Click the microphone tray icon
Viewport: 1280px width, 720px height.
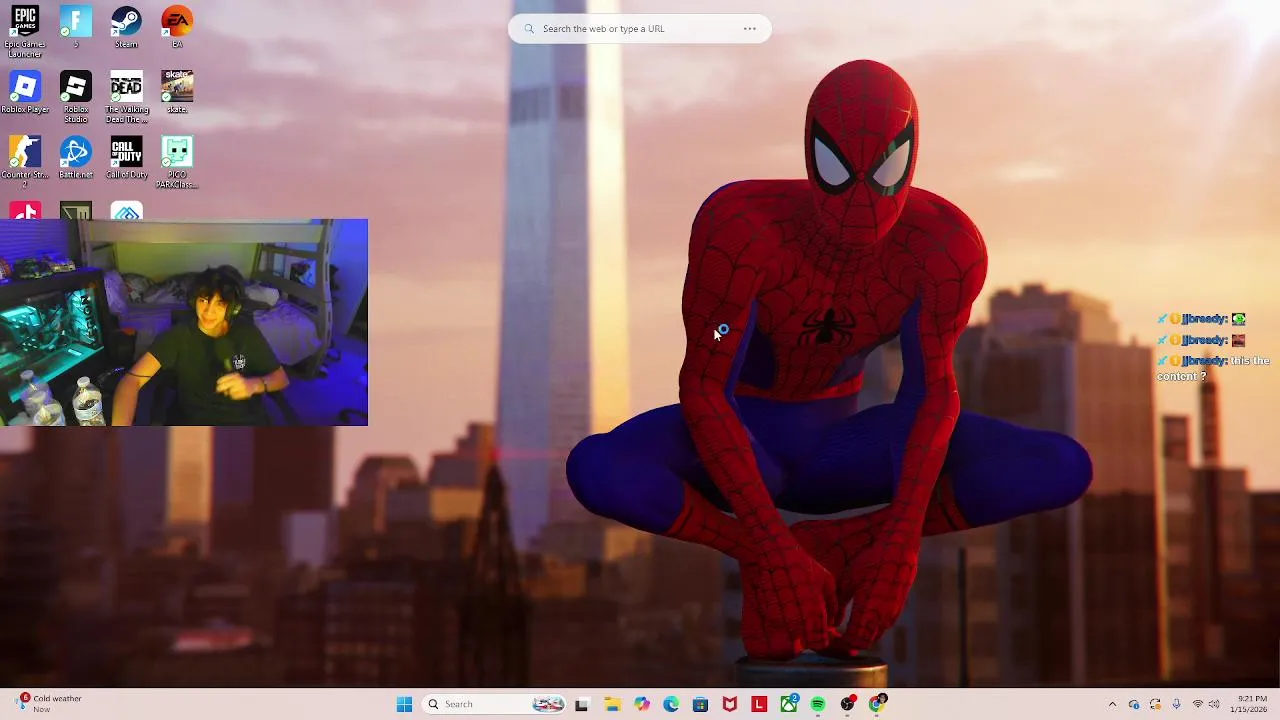pos(1176,704)
